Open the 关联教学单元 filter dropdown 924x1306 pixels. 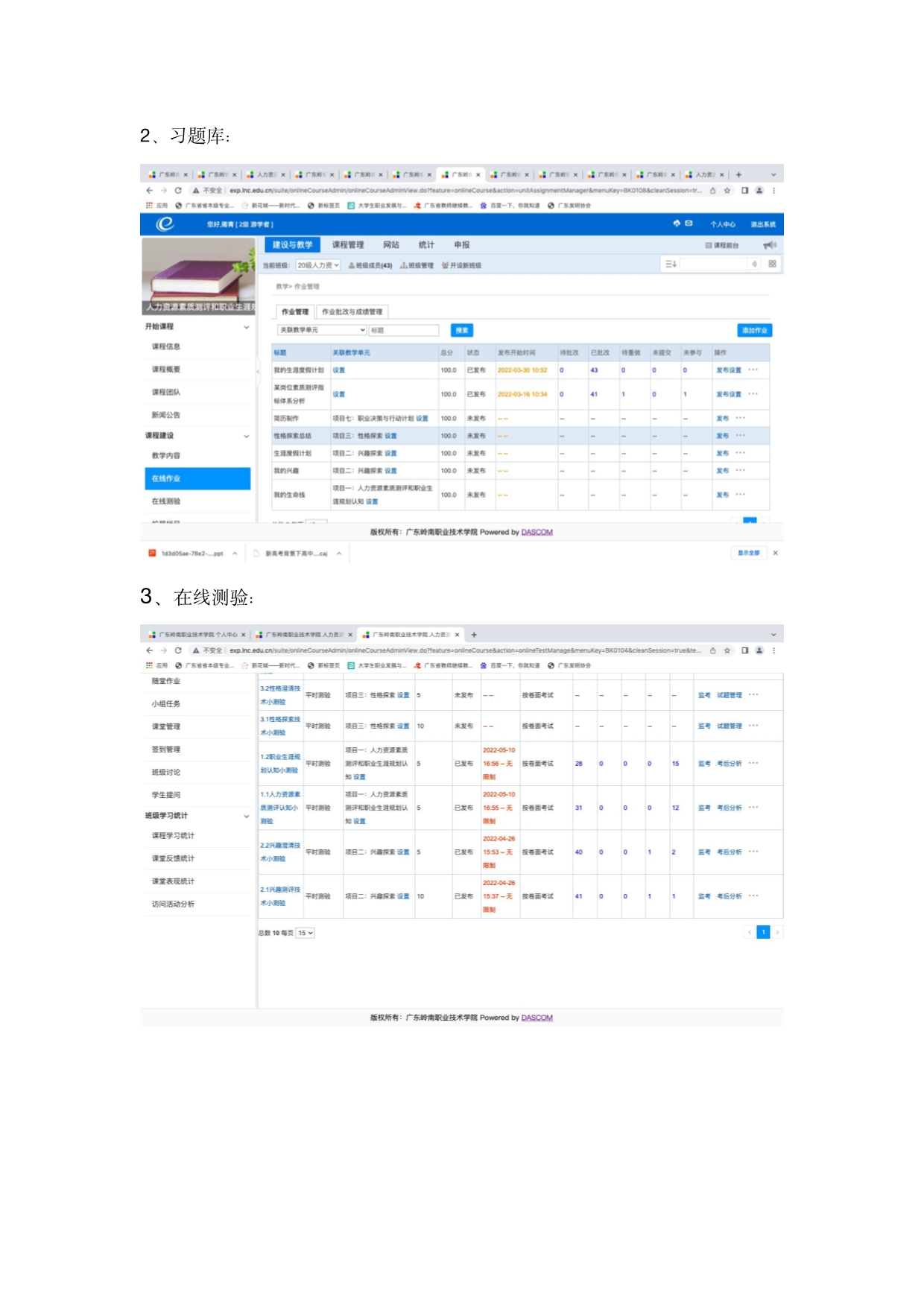(x=322, y=330)
